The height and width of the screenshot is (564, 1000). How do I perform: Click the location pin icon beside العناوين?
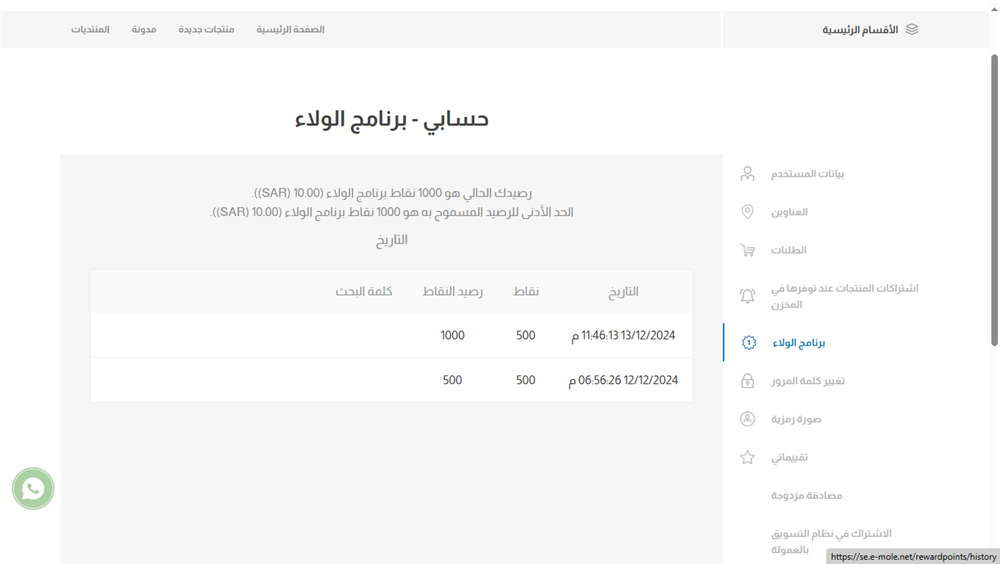tap(747, 212)
